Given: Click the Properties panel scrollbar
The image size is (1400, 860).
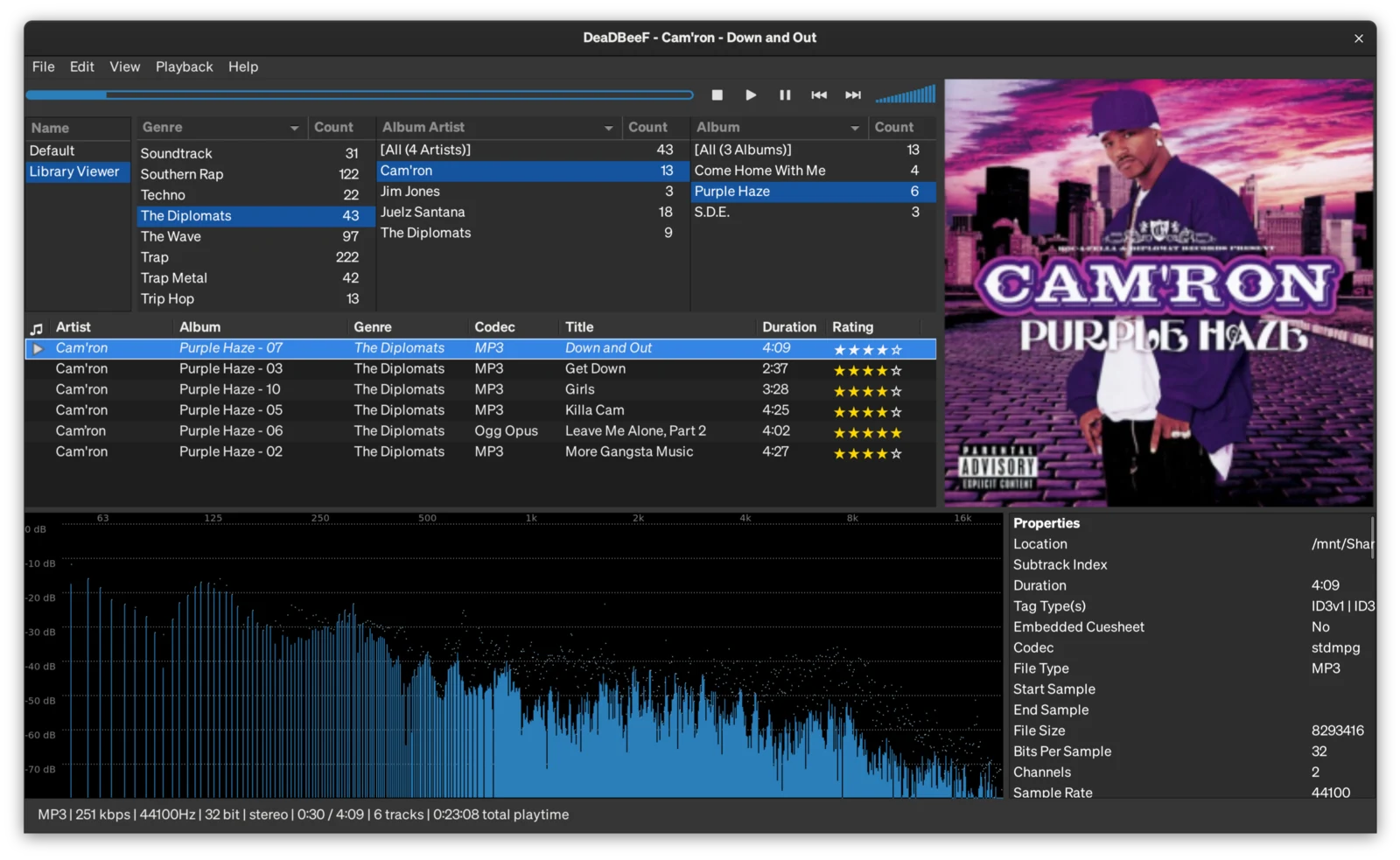Looking at the screenshot, I should (x=1373, y=537).
